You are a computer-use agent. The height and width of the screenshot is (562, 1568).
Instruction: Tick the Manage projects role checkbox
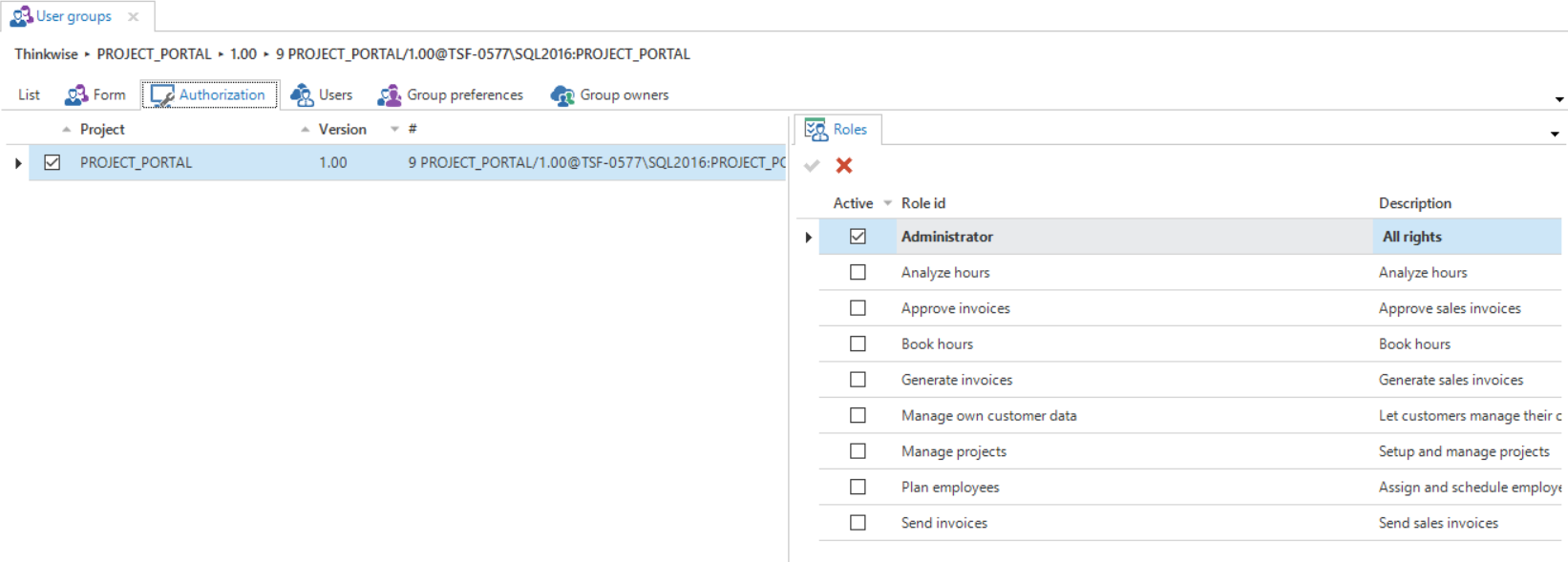[858, 451]
